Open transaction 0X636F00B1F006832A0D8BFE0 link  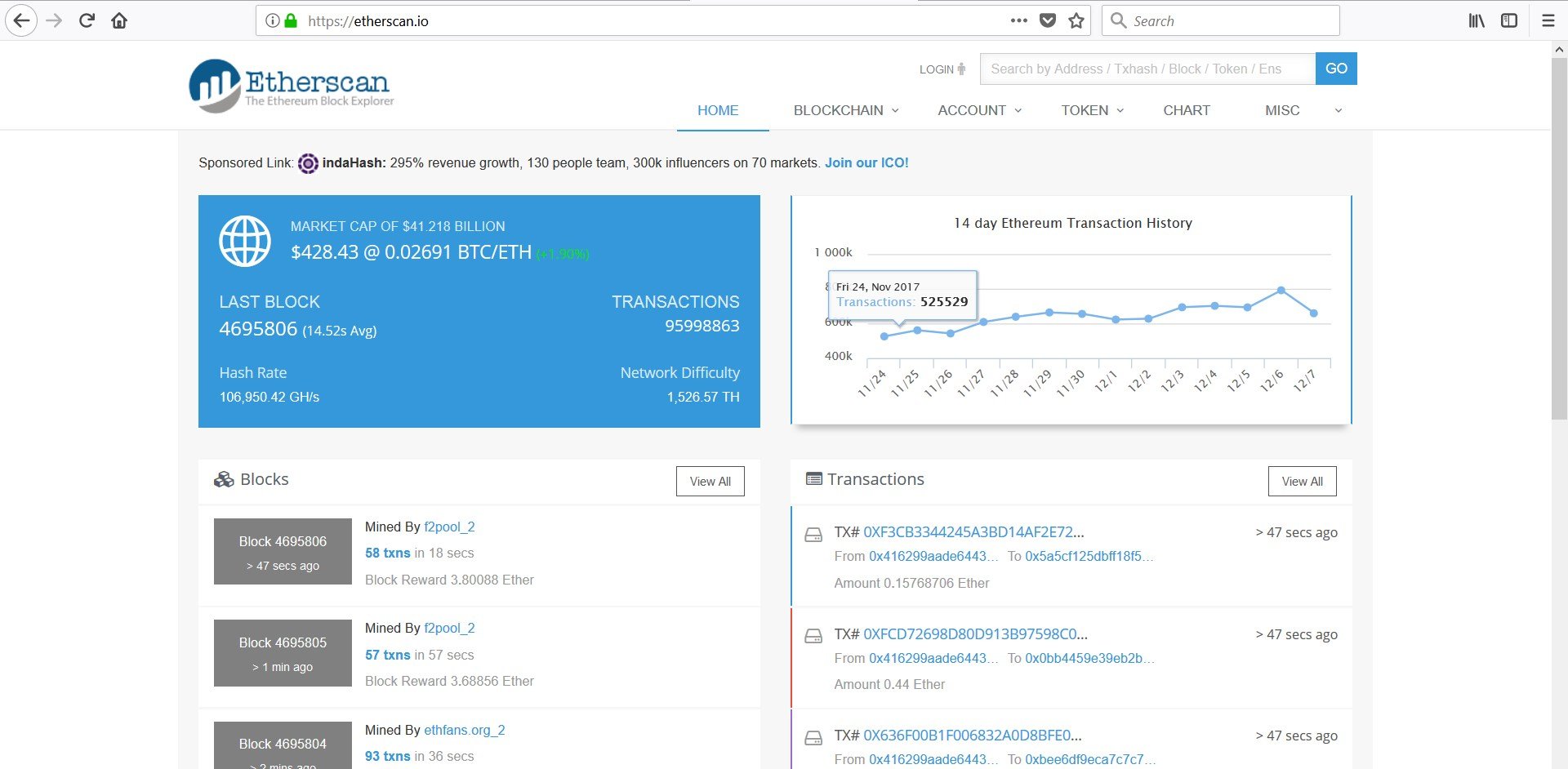pyautogui.click(x=973, y=736)
